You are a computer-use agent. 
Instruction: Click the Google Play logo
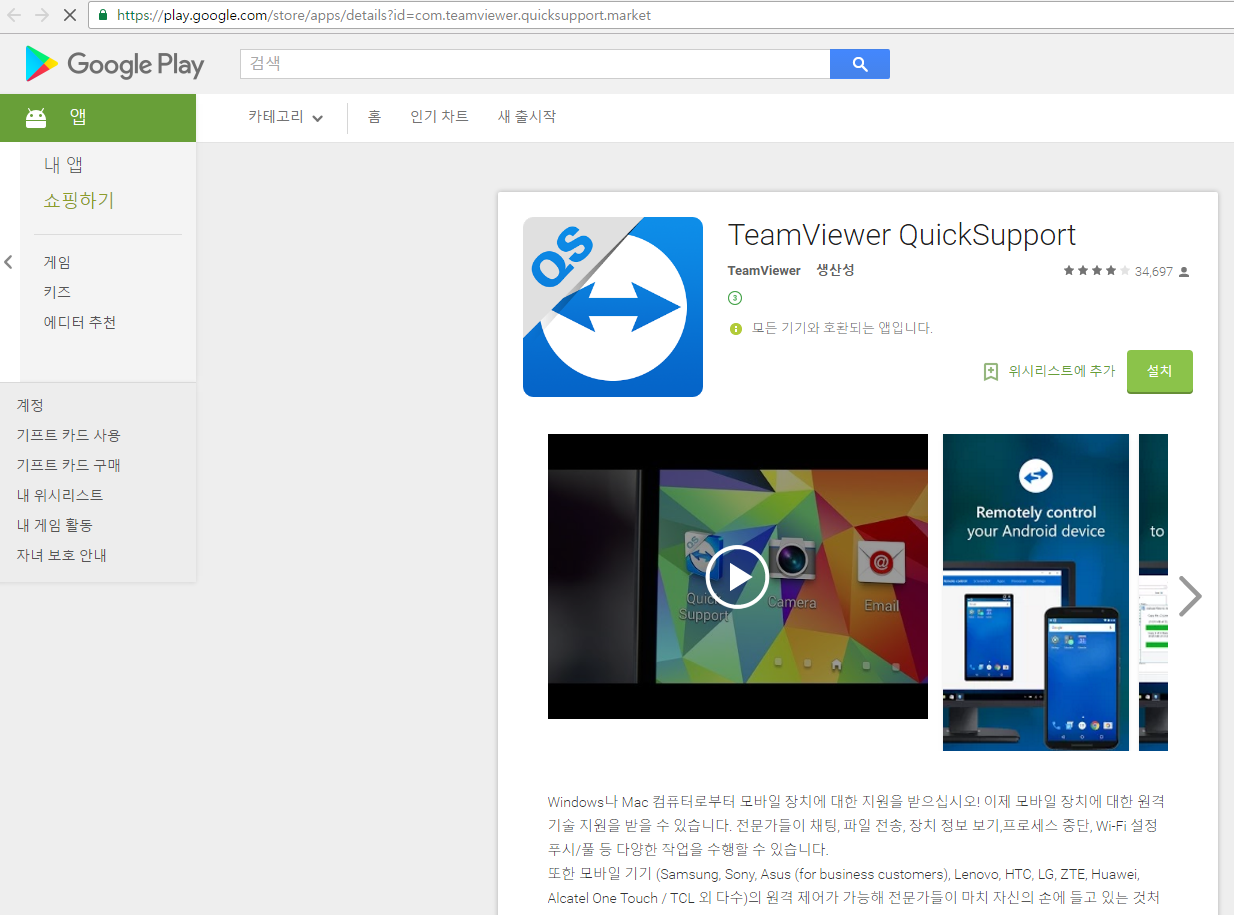114,65
